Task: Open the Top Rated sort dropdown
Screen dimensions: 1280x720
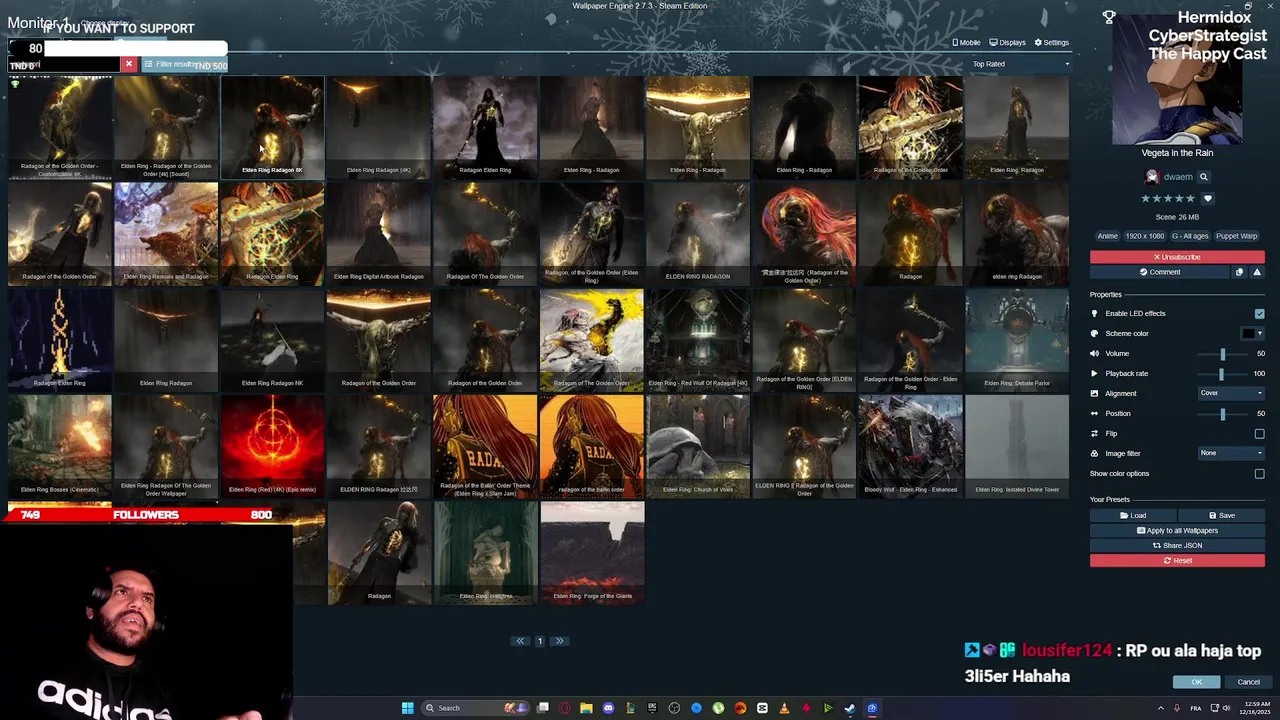Action: click(x=1020, y=64)
